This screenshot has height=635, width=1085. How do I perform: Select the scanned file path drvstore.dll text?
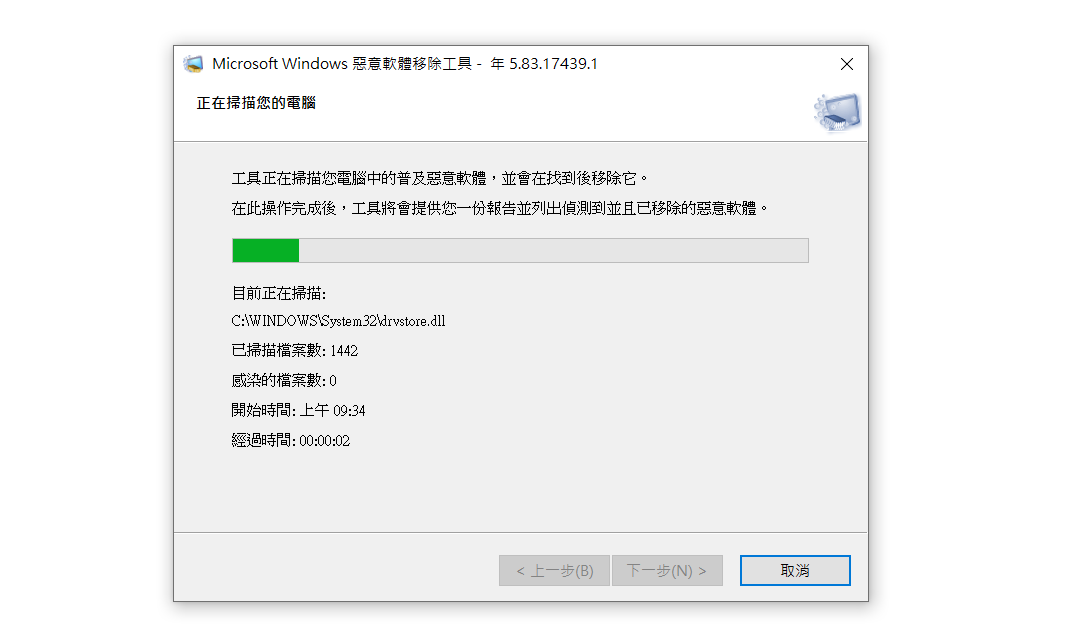coord(338,321)
